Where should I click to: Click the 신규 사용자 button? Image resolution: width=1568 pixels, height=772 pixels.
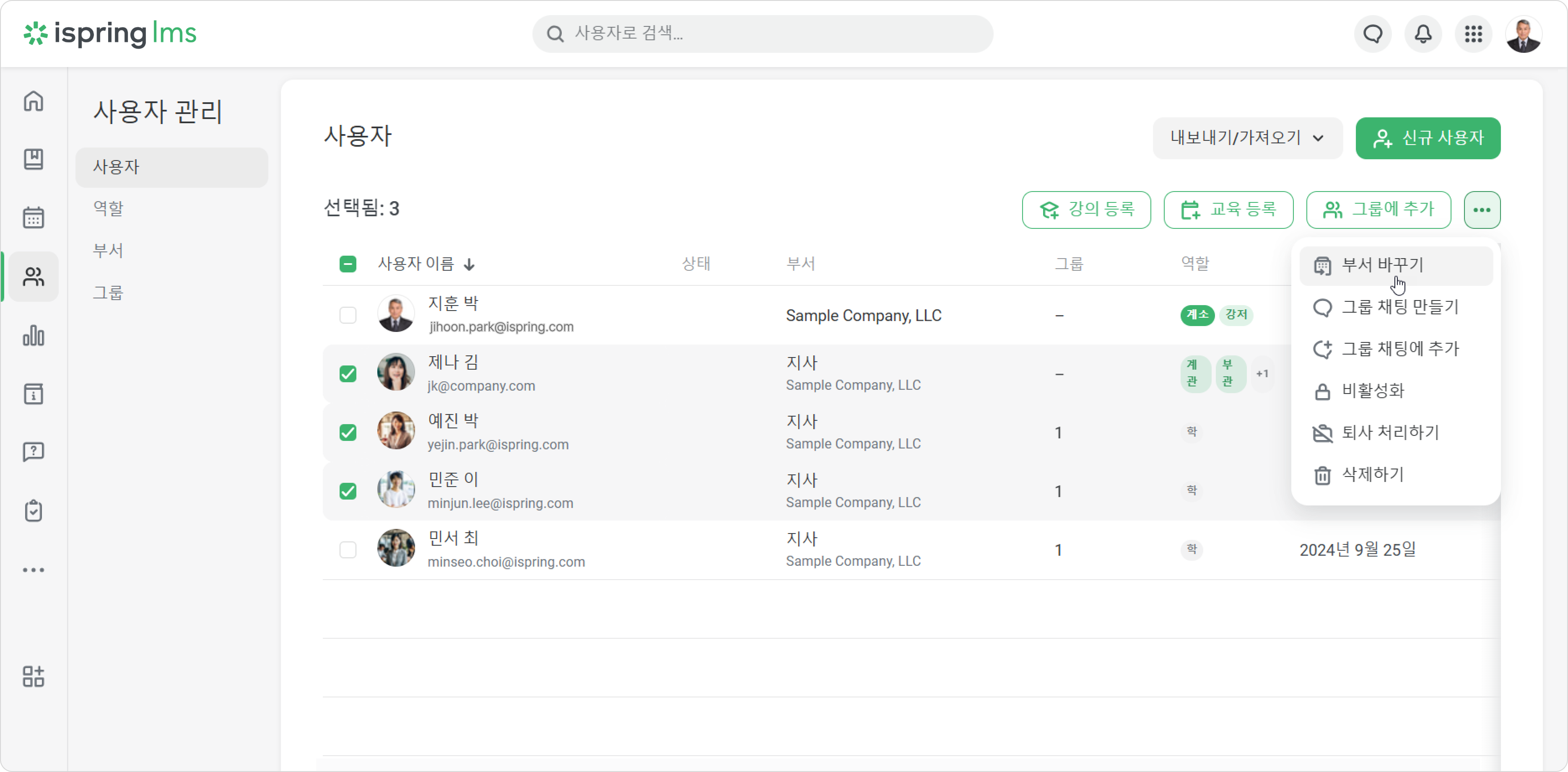click(x=1428, y=138)
